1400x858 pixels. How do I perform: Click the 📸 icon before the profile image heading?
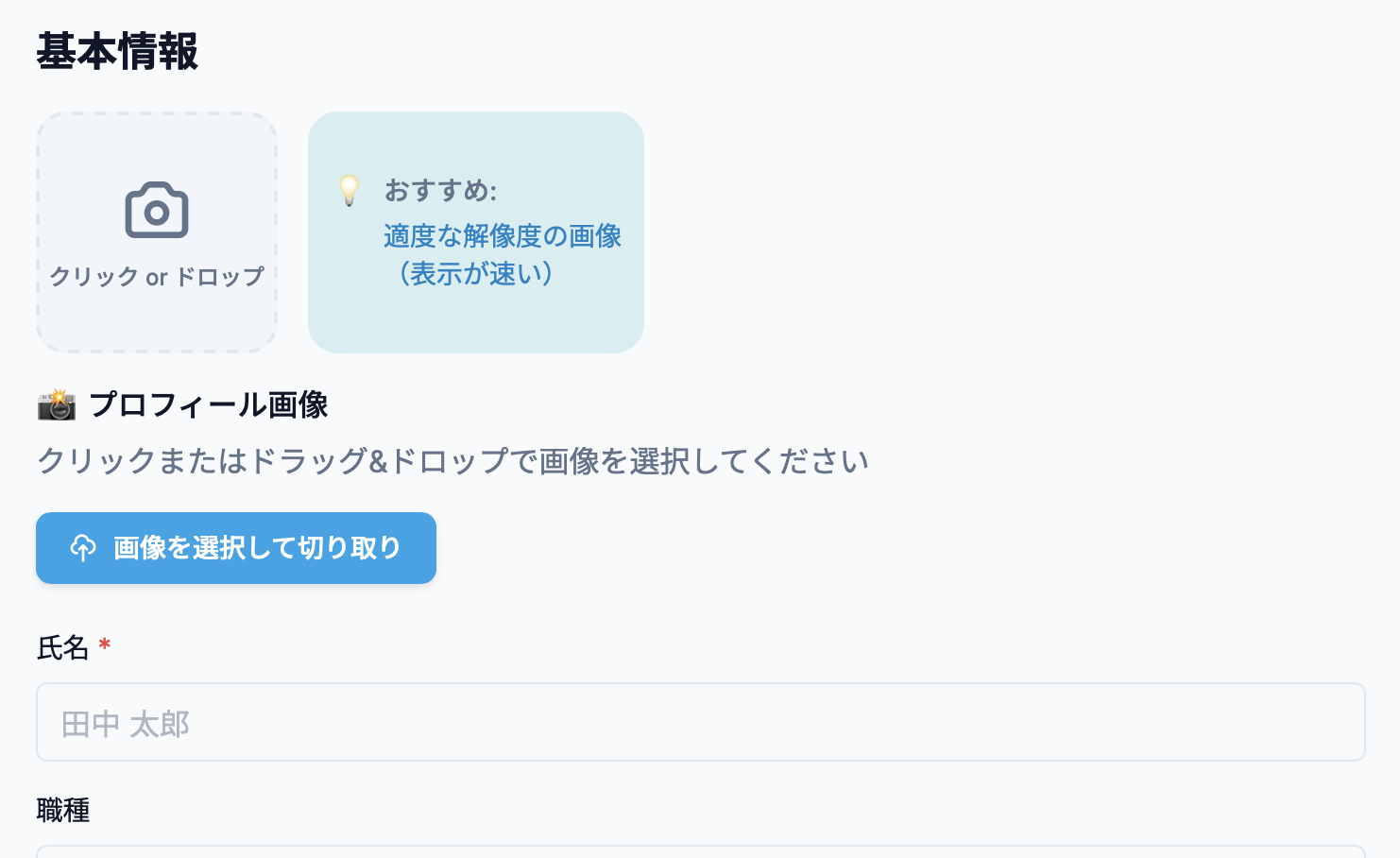coord(55,404)
